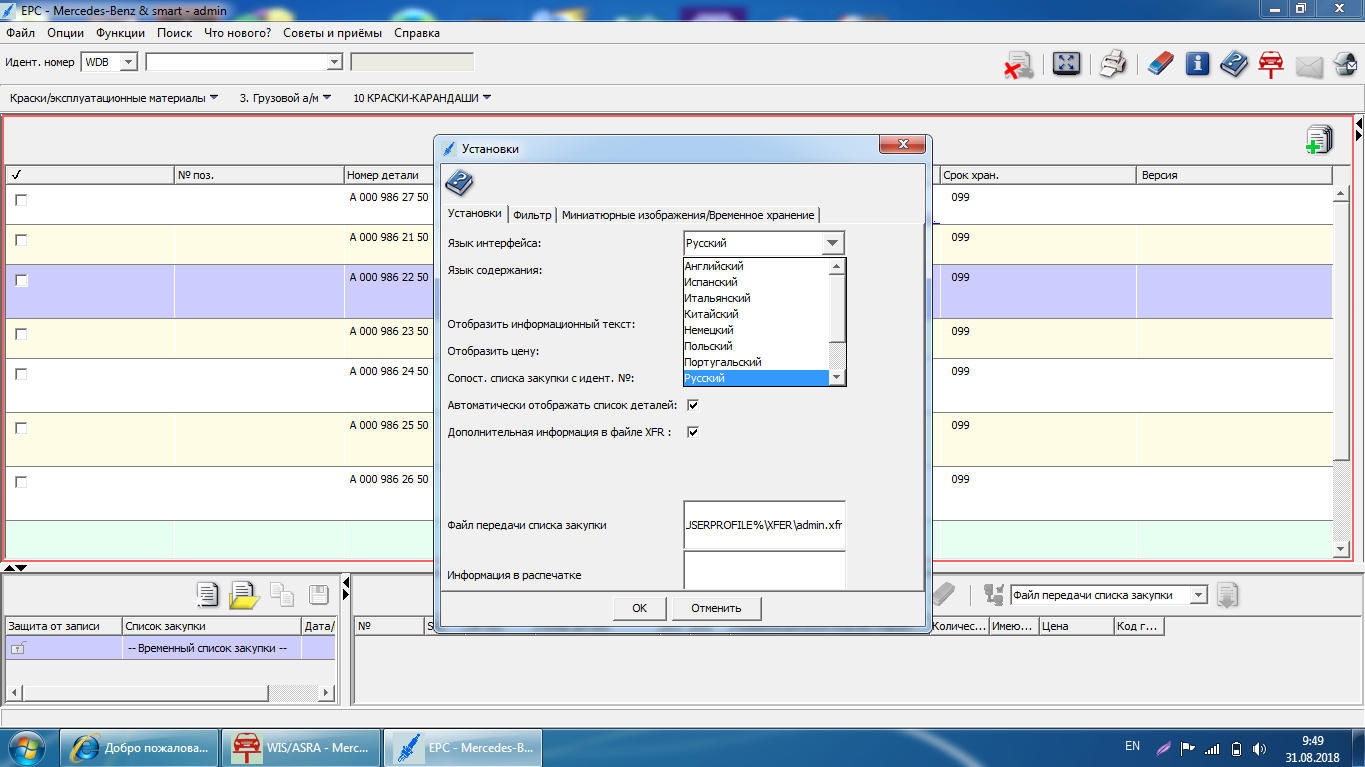This screenshot has width=1365, height=767.
Task: Click the network signal tray icon
Action: pos(1212,748)
